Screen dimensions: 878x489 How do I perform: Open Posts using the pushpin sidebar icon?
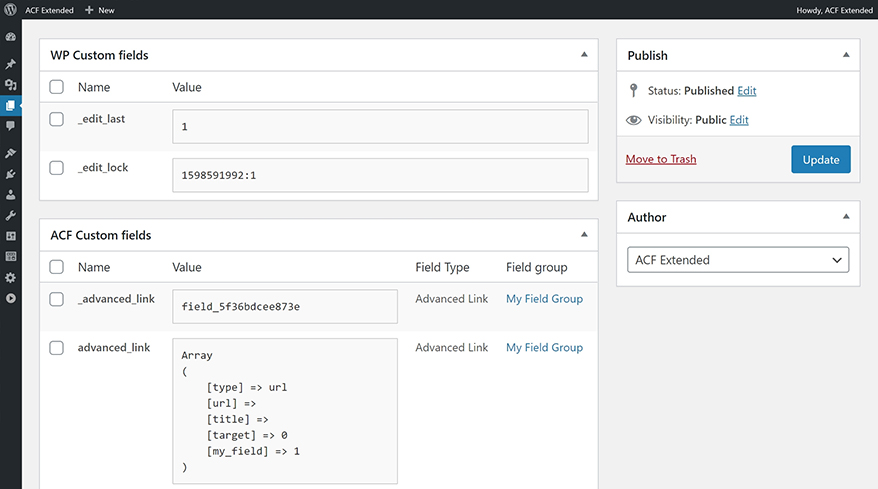coord(11,64)
